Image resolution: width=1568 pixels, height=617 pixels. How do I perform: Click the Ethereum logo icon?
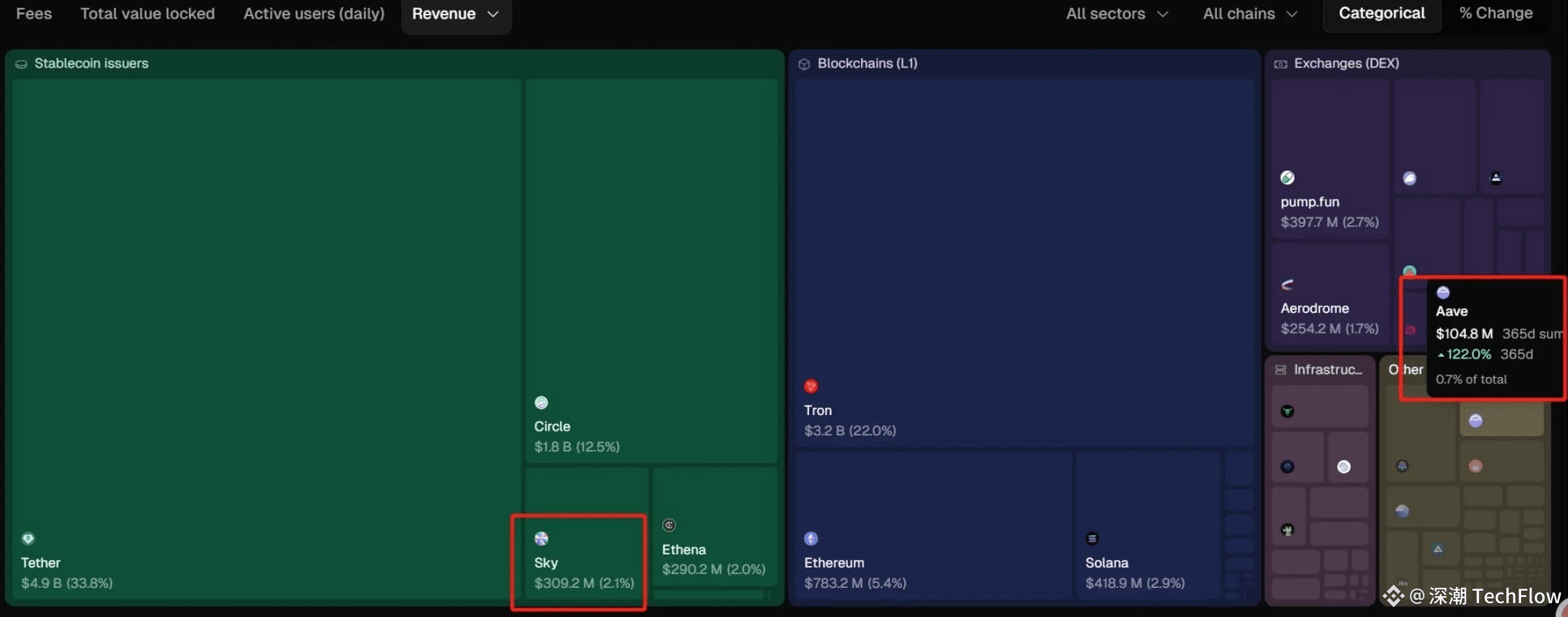point(811,538)
